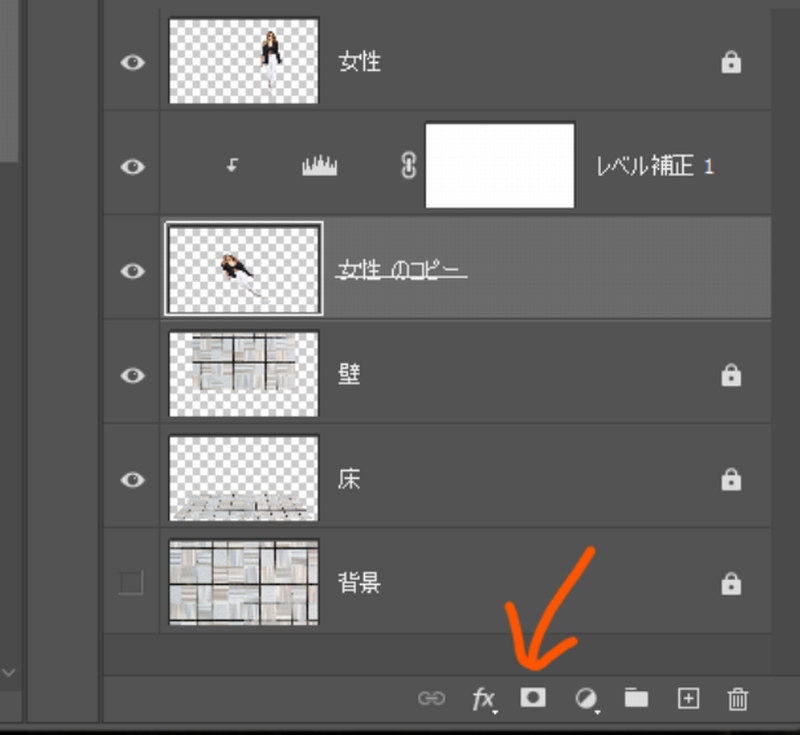This screenshot has height=735, width=800.
Task: Hide the 床 layer using its eye icon
Action: coord(132,480)
